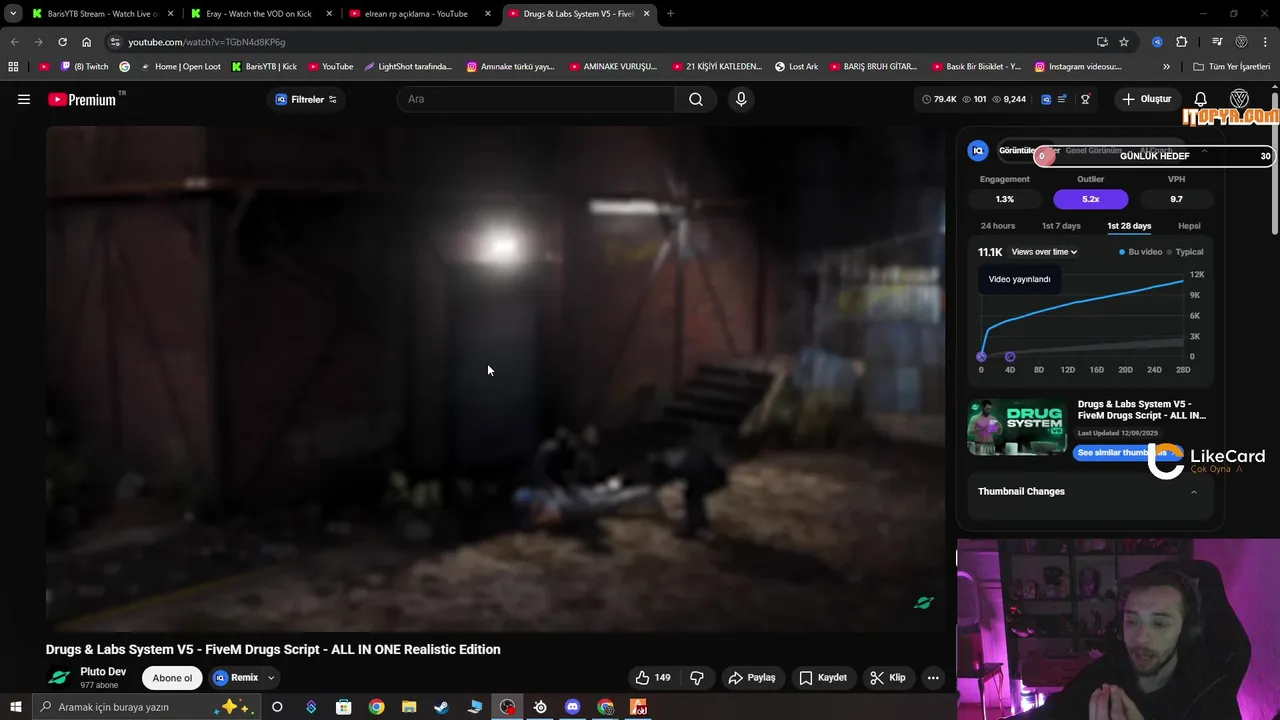This screenshot has width=1280, height=720.
Task: Open the Pluto Dev channel name link
Action: [103, 672]
